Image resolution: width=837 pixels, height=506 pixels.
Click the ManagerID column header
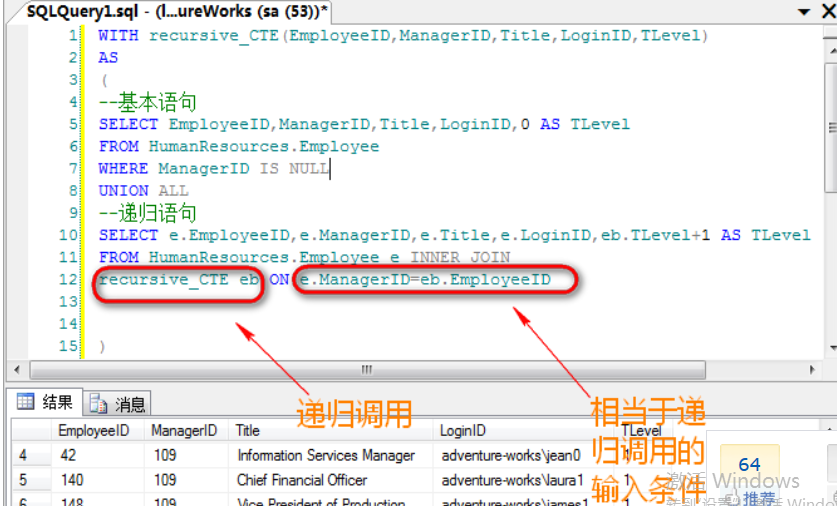point(183,431)
